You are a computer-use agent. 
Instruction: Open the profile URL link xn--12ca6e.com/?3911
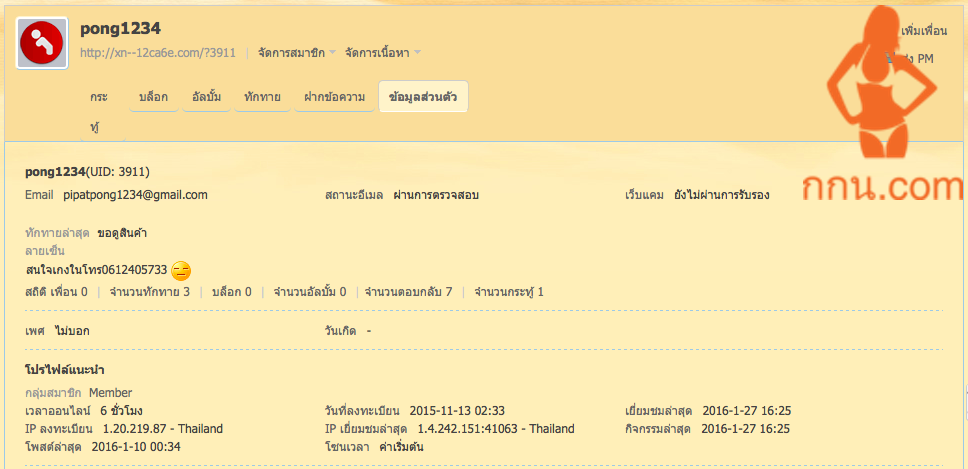(158, 52)
